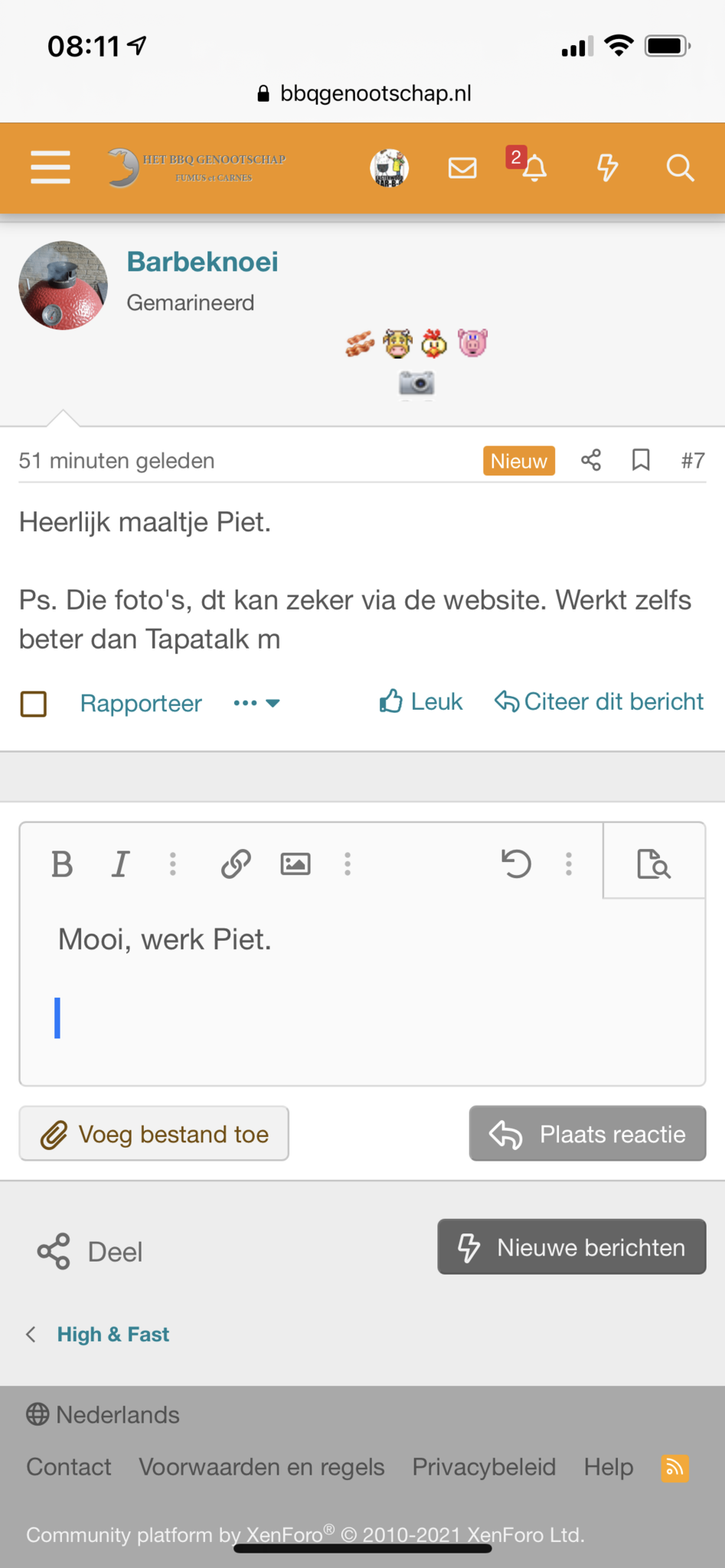Toggle bold formatting in editor

coord(62,864)
